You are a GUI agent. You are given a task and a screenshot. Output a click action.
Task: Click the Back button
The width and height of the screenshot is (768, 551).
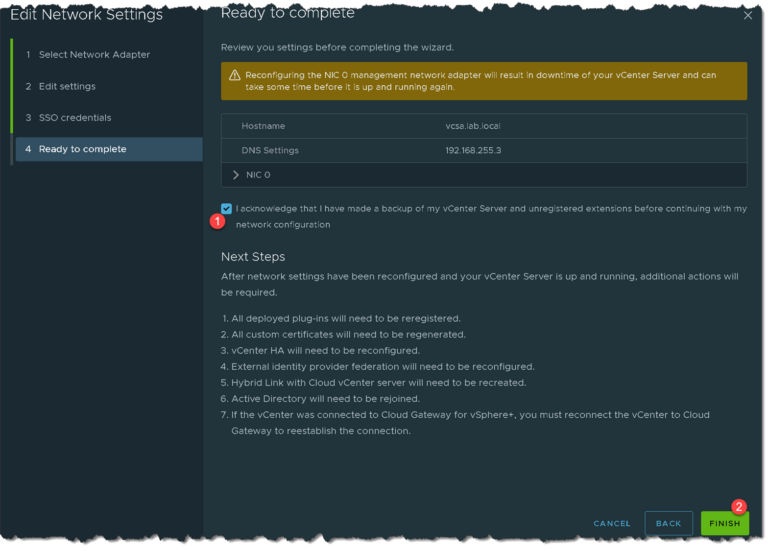click(668, 523)
